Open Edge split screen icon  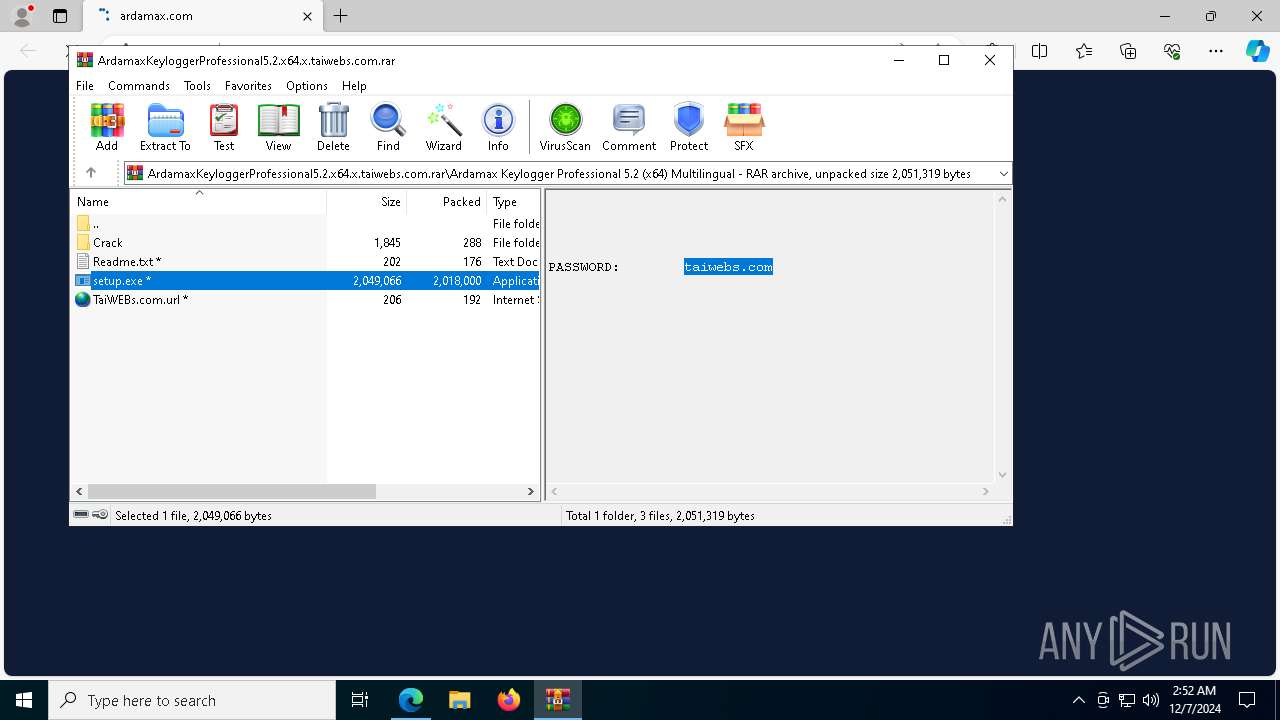(x=1040, y=51)
